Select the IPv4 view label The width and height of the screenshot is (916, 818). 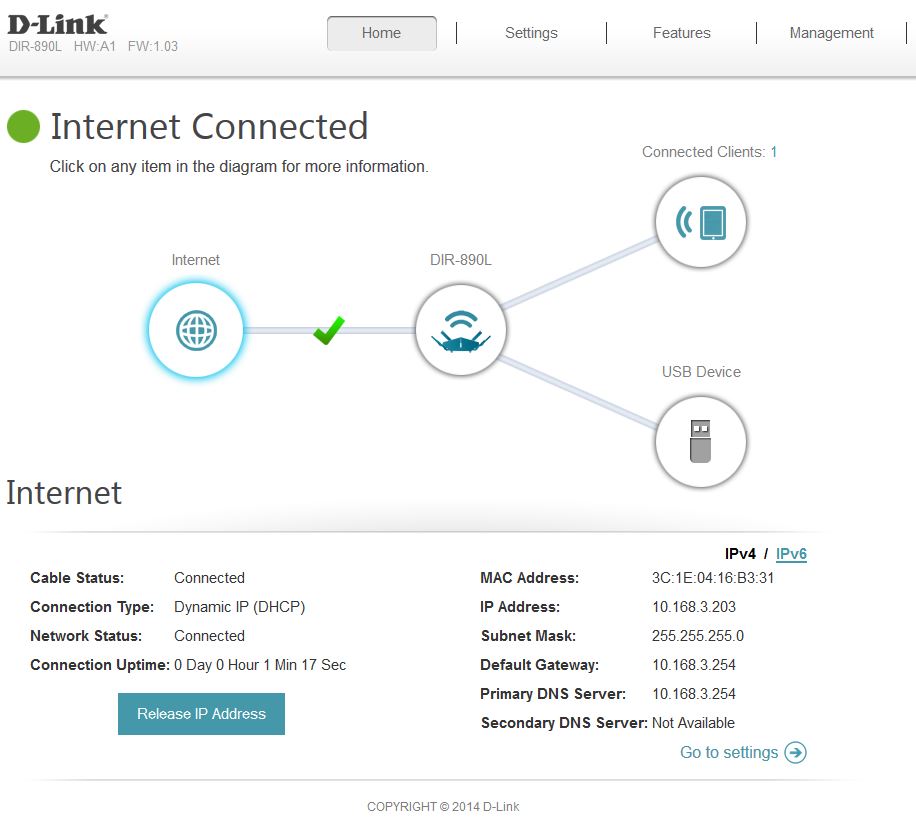pos(740,553)
